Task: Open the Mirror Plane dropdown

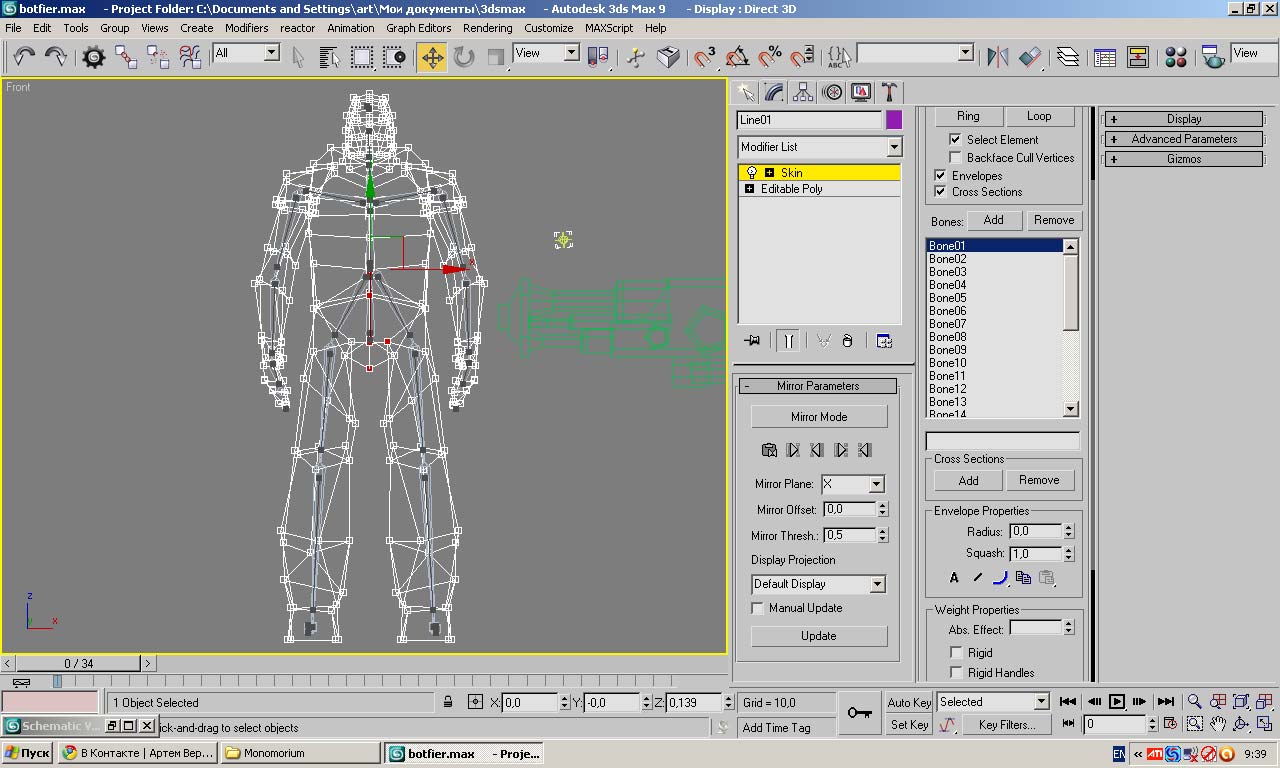Action: 876,484
